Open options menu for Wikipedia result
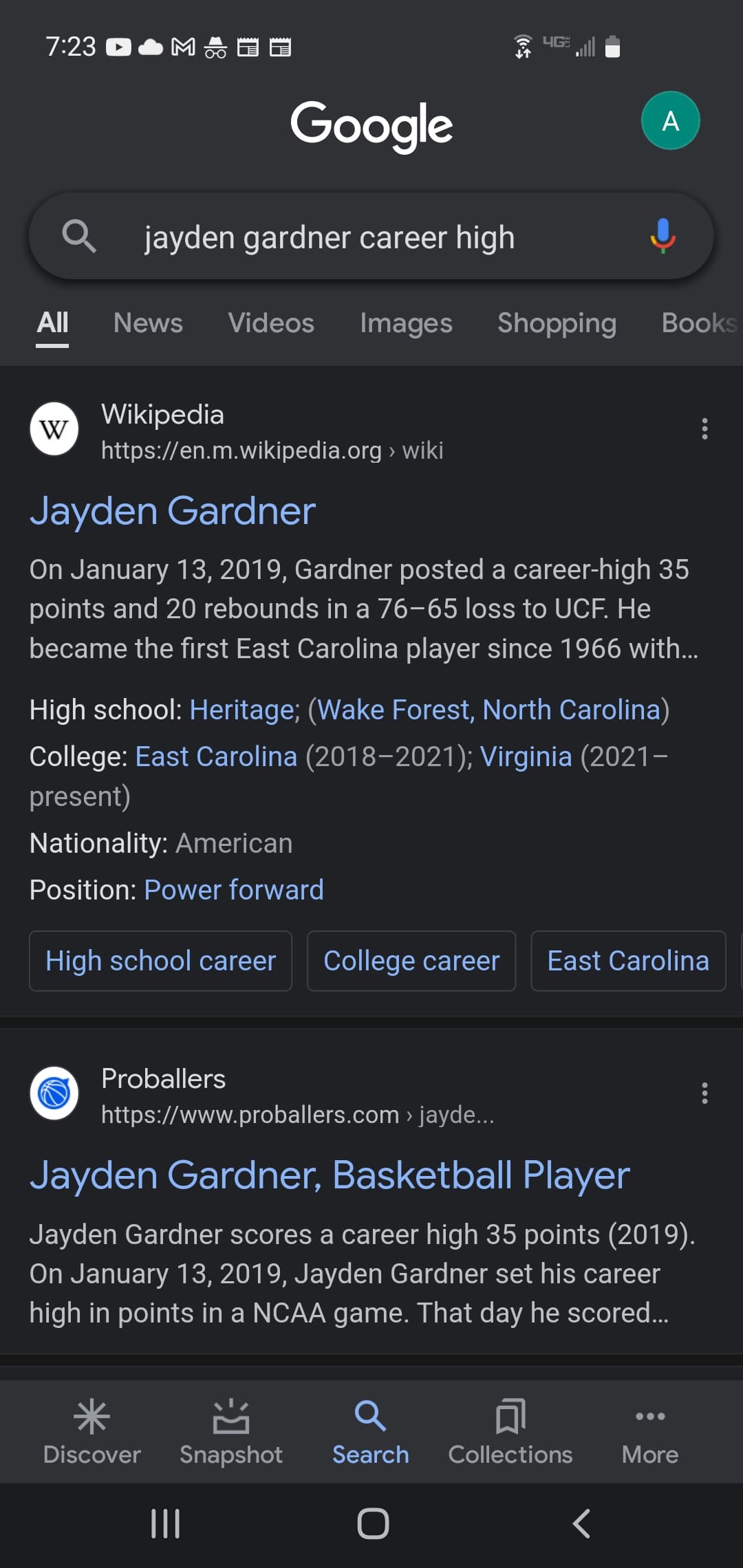The width and height of the screenshot is (743, 1568). [704, 428]
